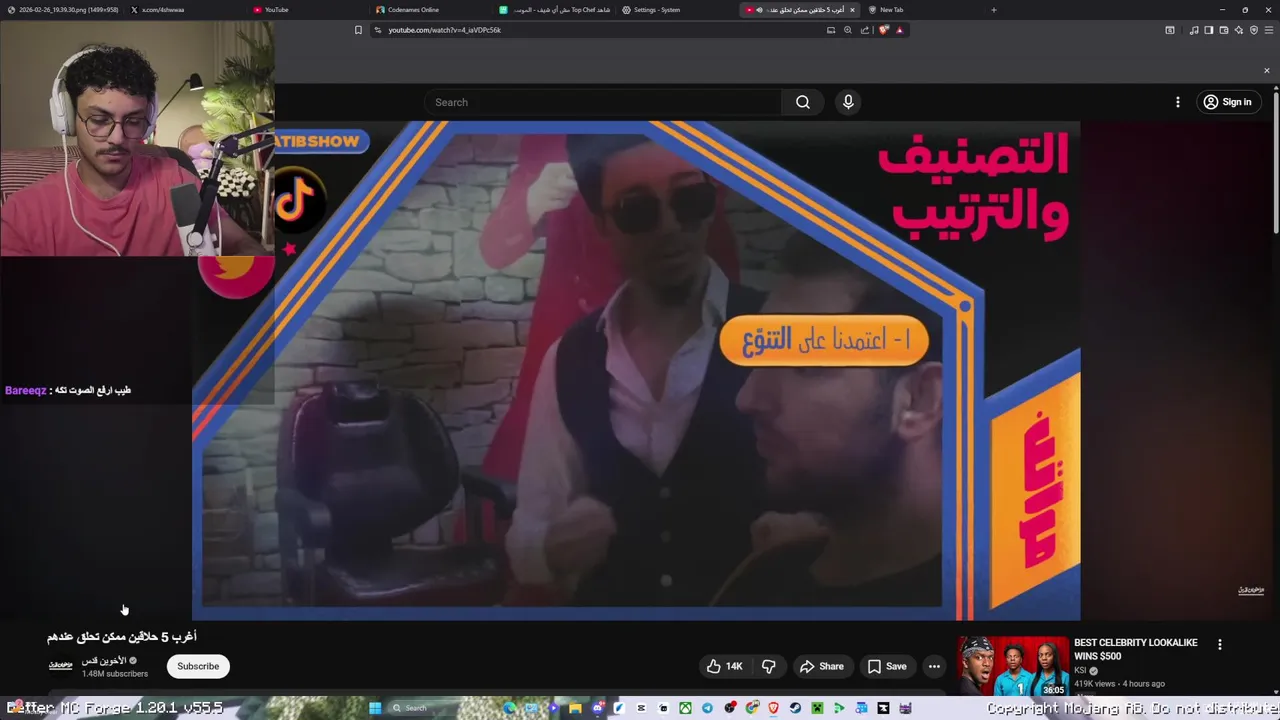The height and width of the screenshot is (720, 1280).
Task: Click the zoom magnifier icon in address bar
Action: pyautogui.click(x=848, y=30)
